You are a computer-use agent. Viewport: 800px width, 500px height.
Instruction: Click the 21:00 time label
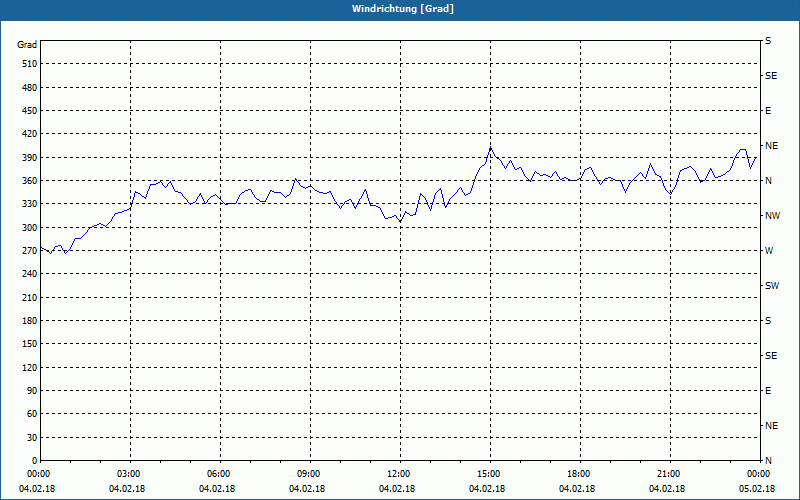point(667,474)
